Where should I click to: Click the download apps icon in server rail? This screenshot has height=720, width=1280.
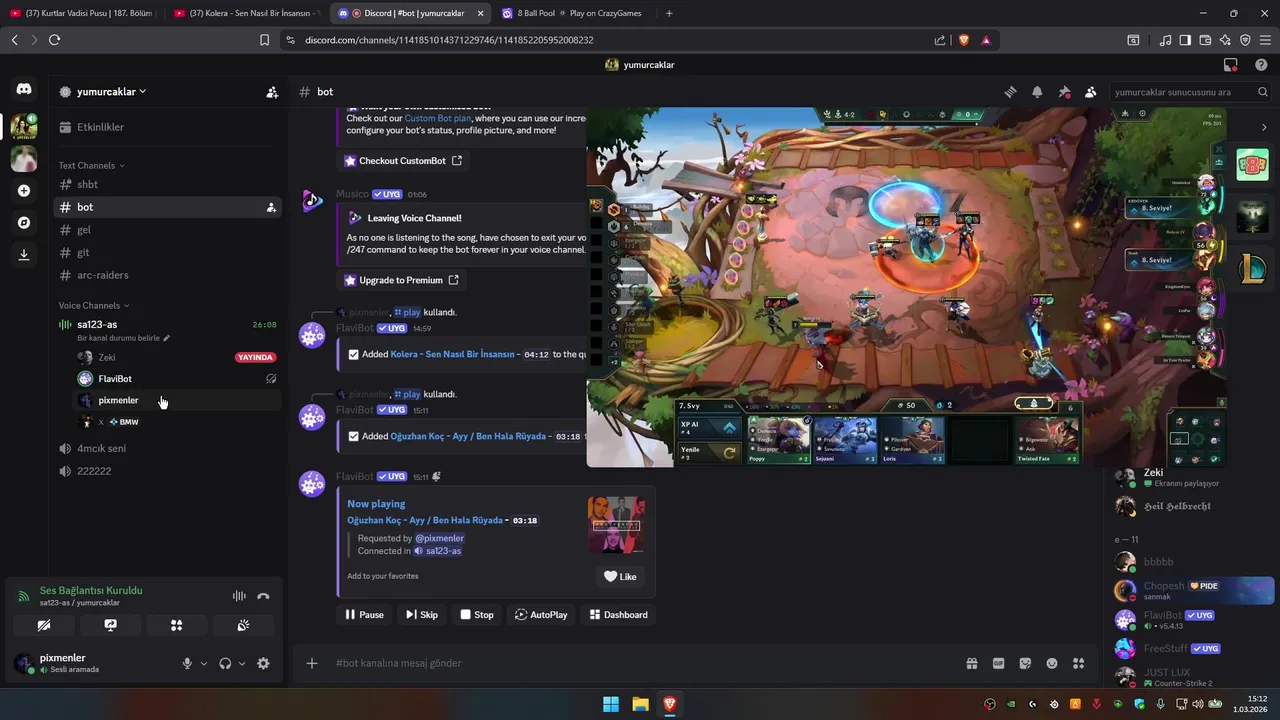pyautogui.click(x=24, y=254)
